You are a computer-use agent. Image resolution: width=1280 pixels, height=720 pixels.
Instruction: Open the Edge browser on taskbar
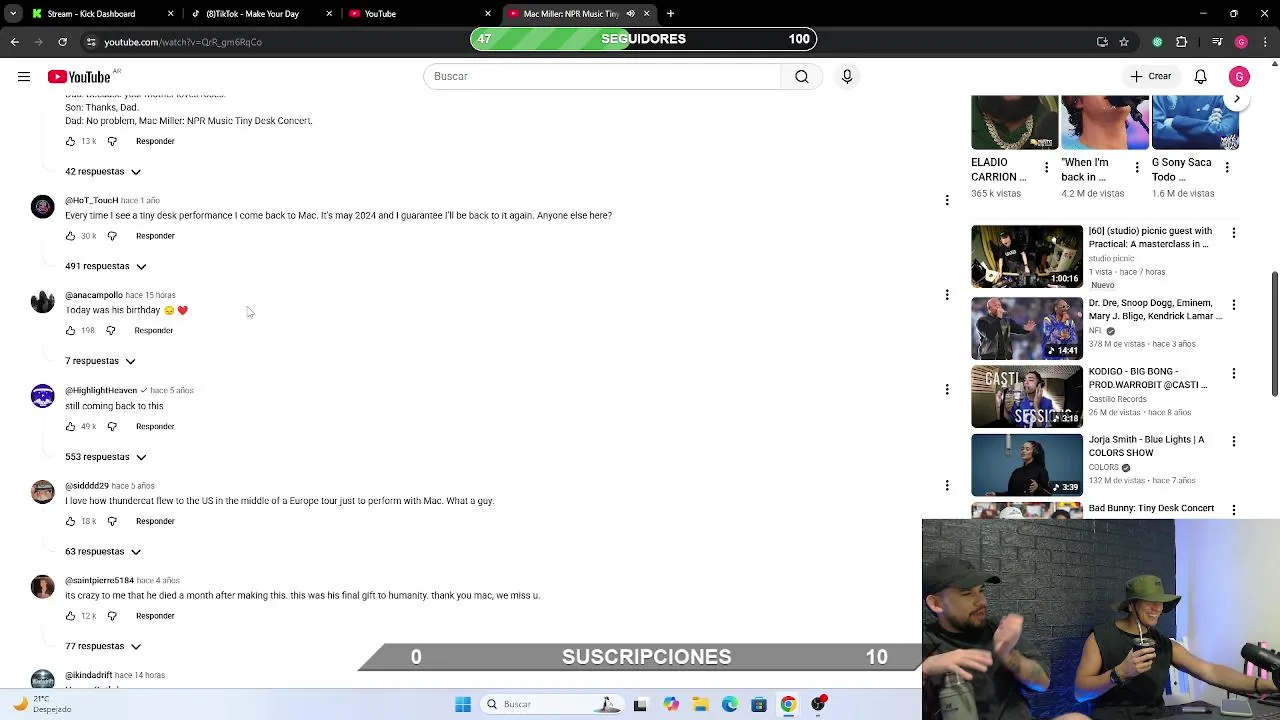(729, 704)
